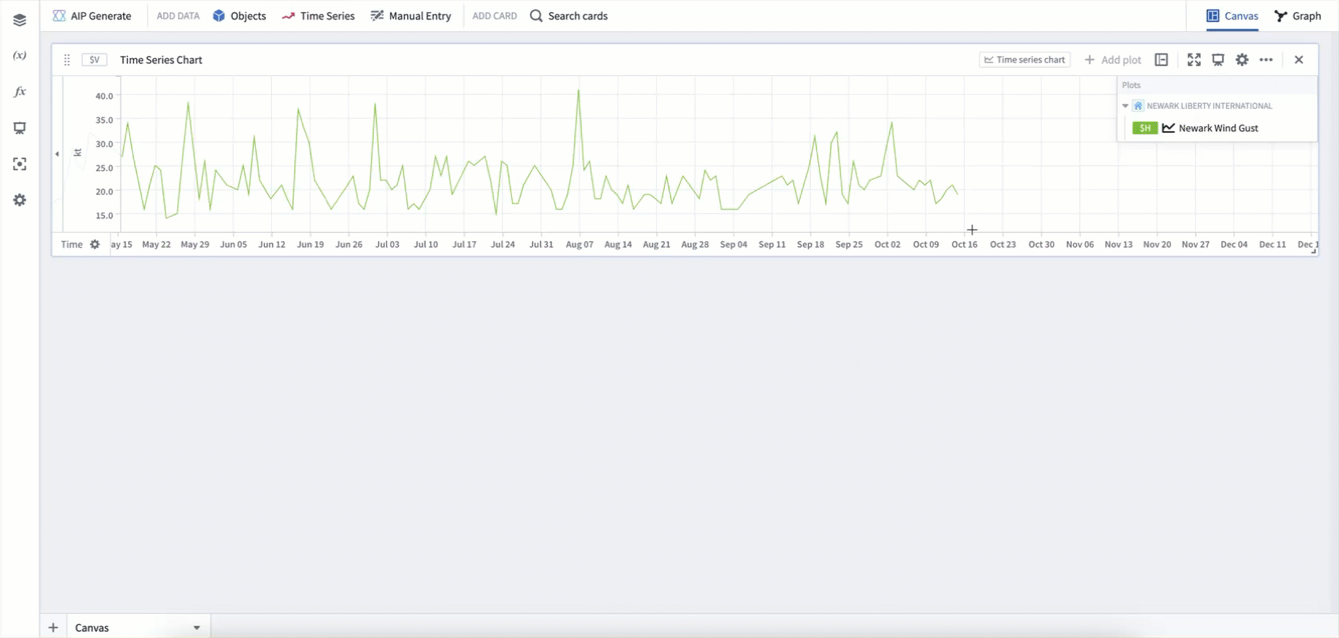1339x638 pixels.
Task: Open the fx functions panel
Action: (19, 91)
